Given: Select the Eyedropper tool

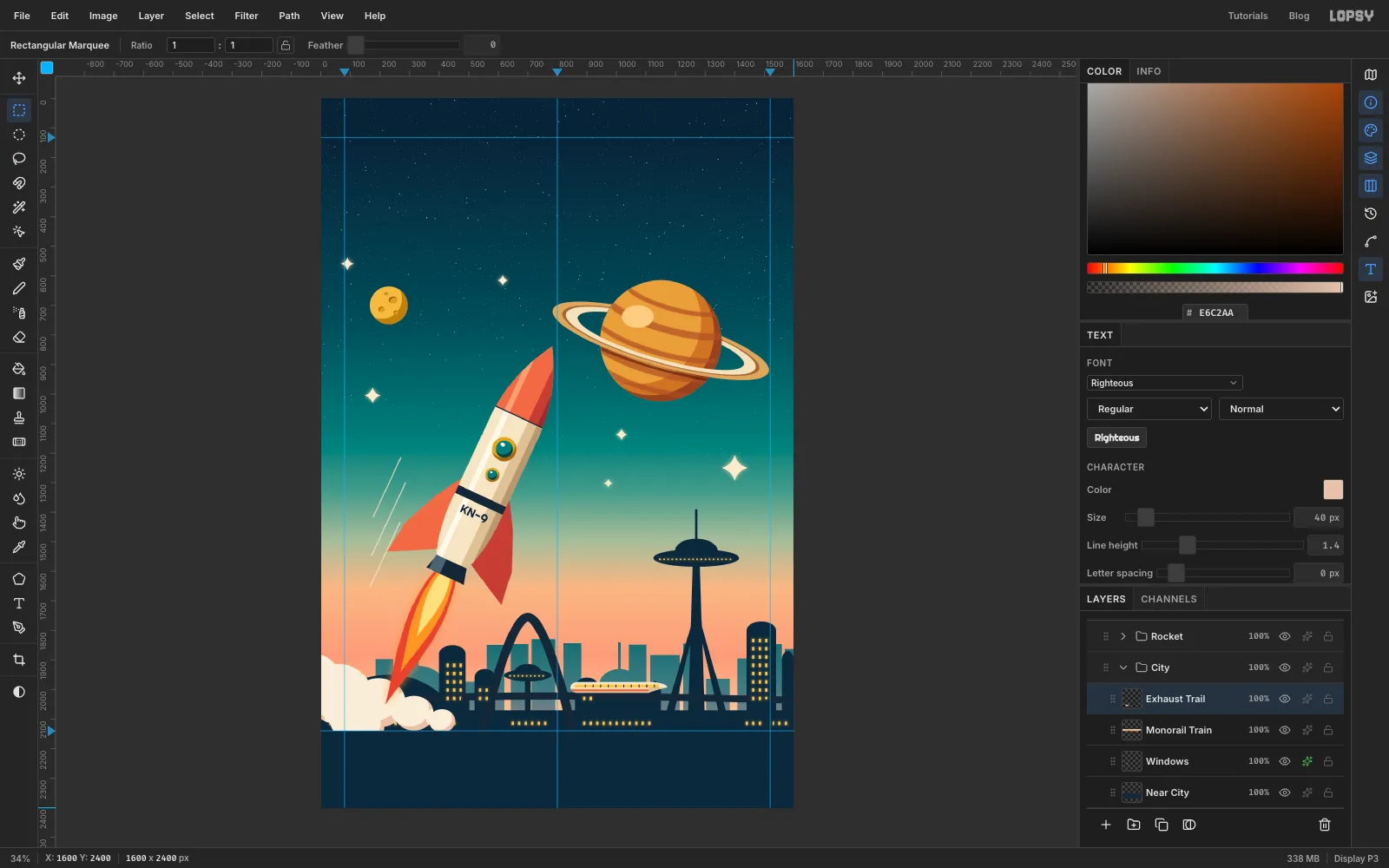Looking at the screenshot, I should (x=19, y=547).
